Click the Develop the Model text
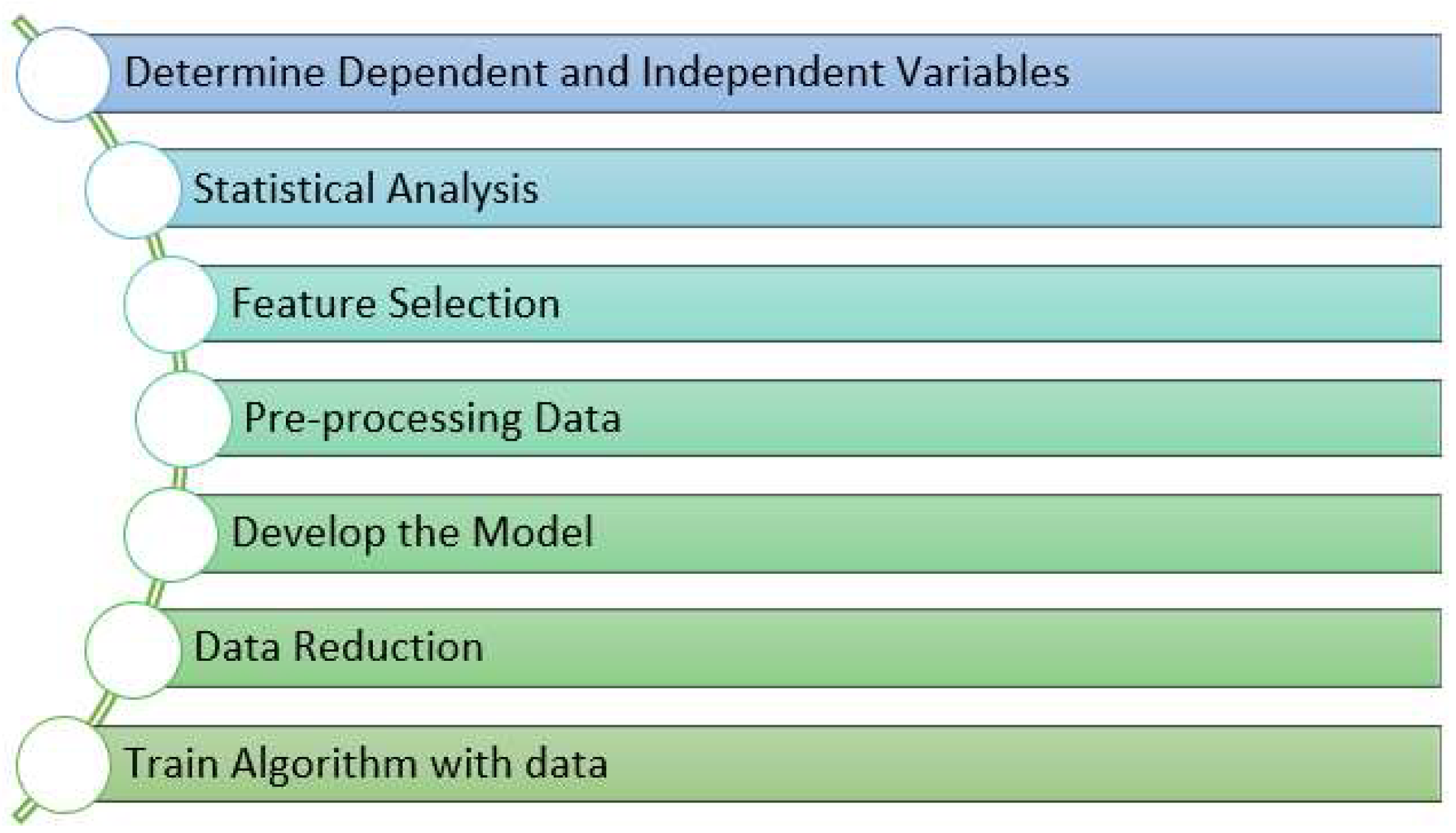The image size is (1456, 833). (412, 532)
